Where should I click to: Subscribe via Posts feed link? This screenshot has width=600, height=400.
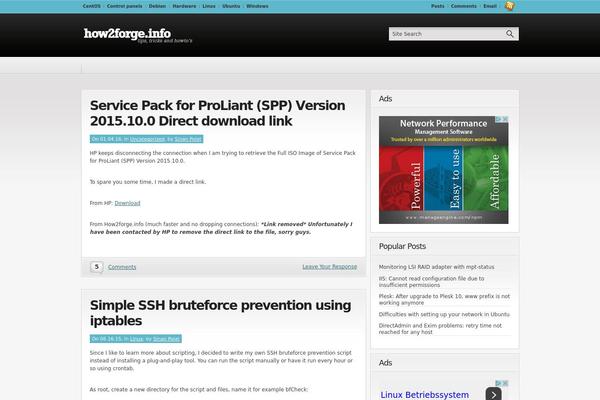tap(438, 6)
